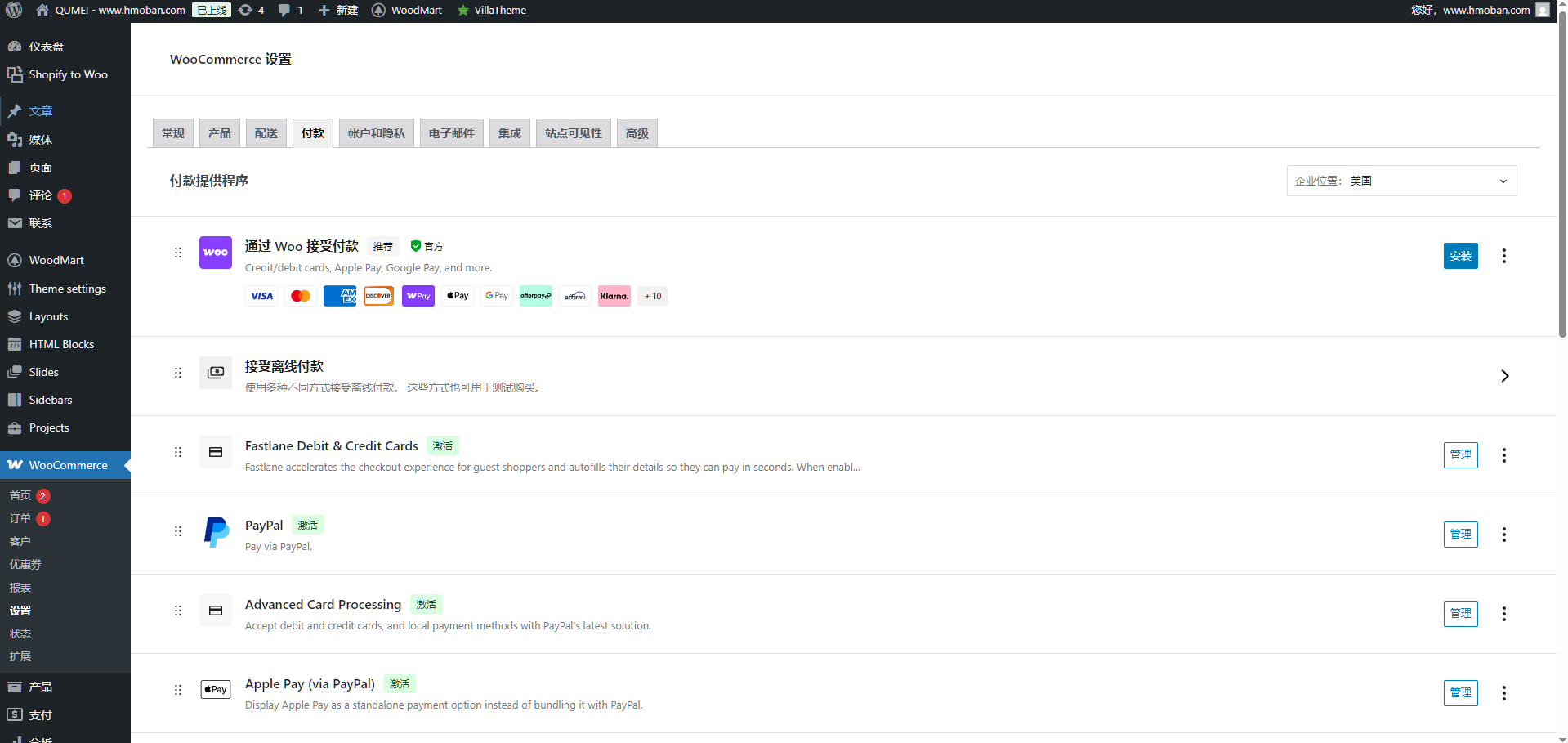Viewport: 1568px width, 743px height.
Task: Click the Affirm logo
Action: [x=575, y=296]
